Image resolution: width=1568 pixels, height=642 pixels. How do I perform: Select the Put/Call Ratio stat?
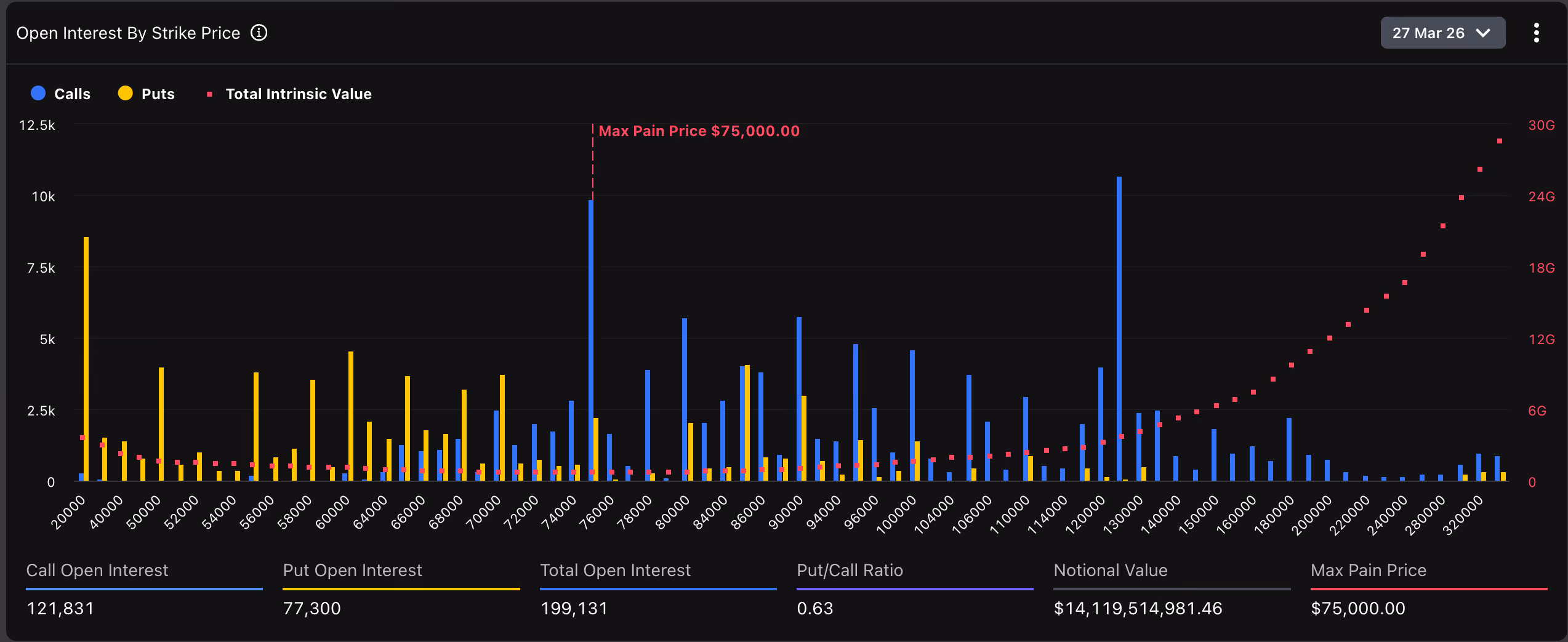pyautogui.click(x=850, y=571)
